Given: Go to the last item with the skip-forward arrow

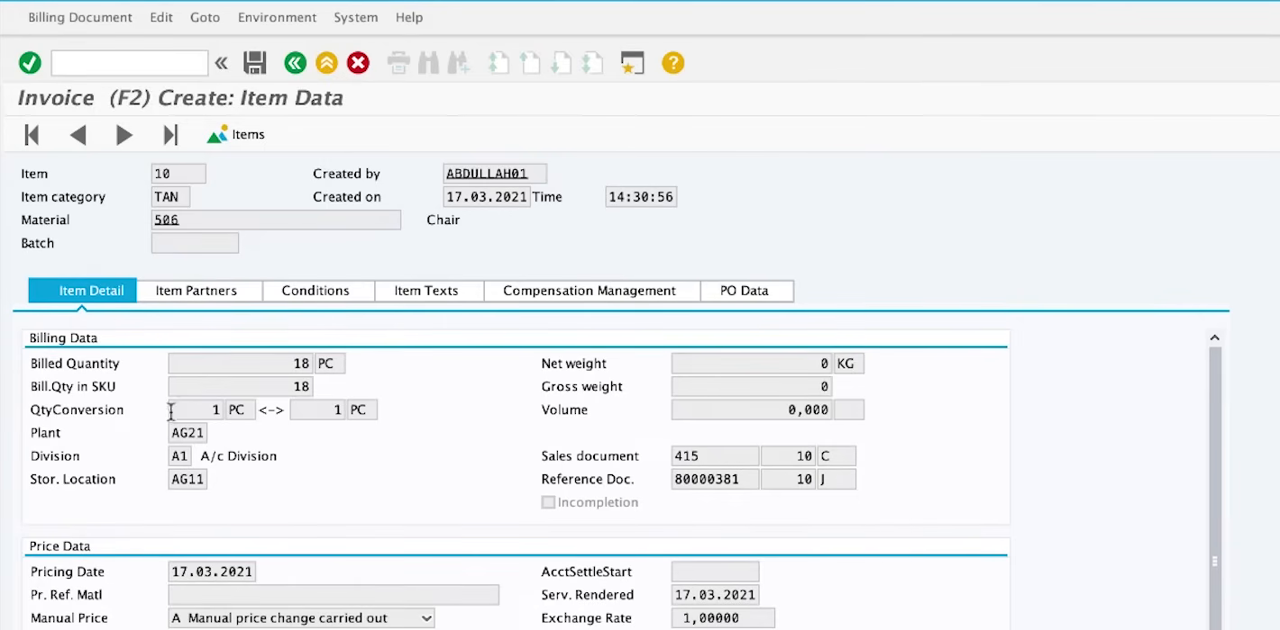Looking at the screenshot, I should pyautogui.click(x=171, y=134).
